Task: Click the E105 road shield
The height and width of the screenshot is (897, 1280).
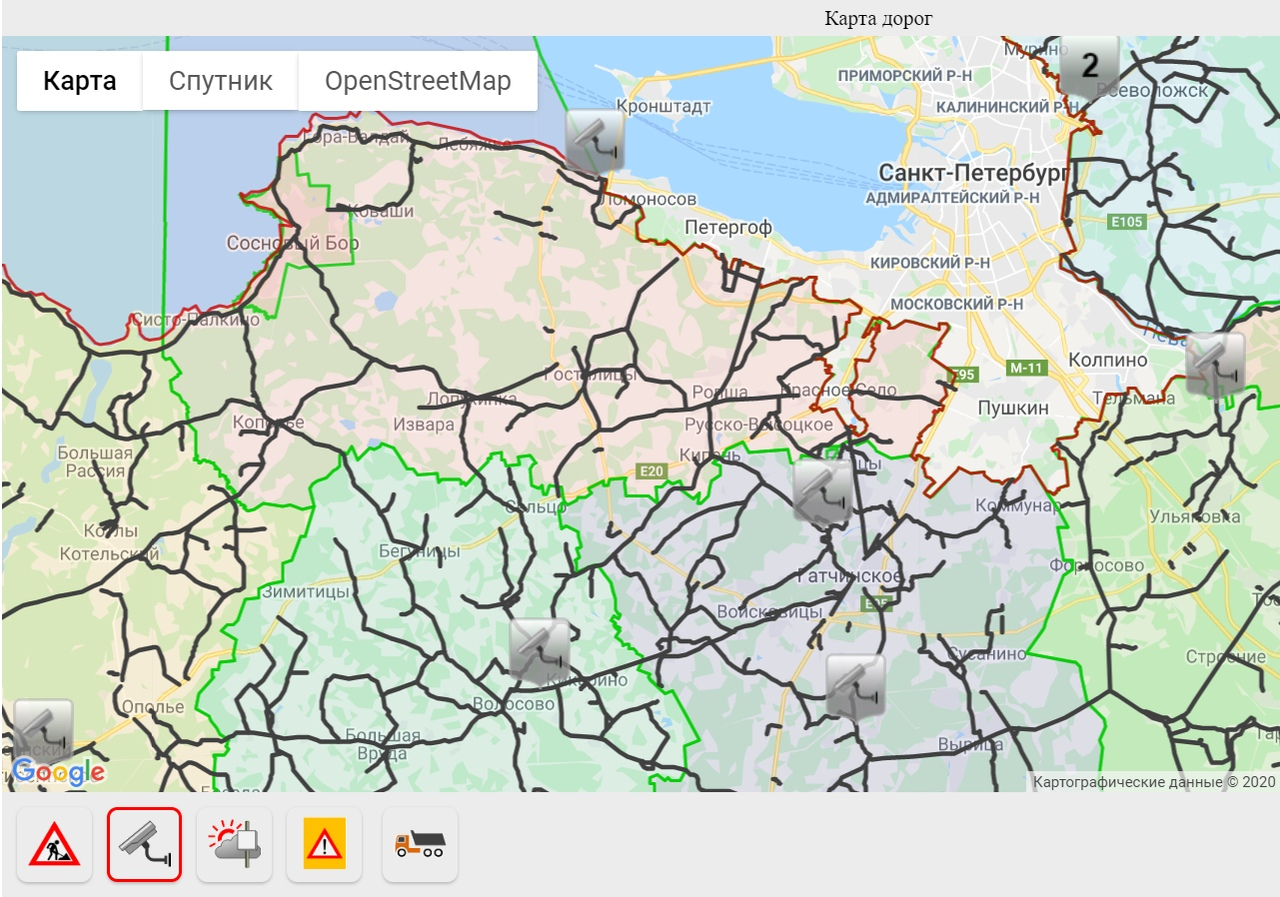Action: [x=1125, y=221]
